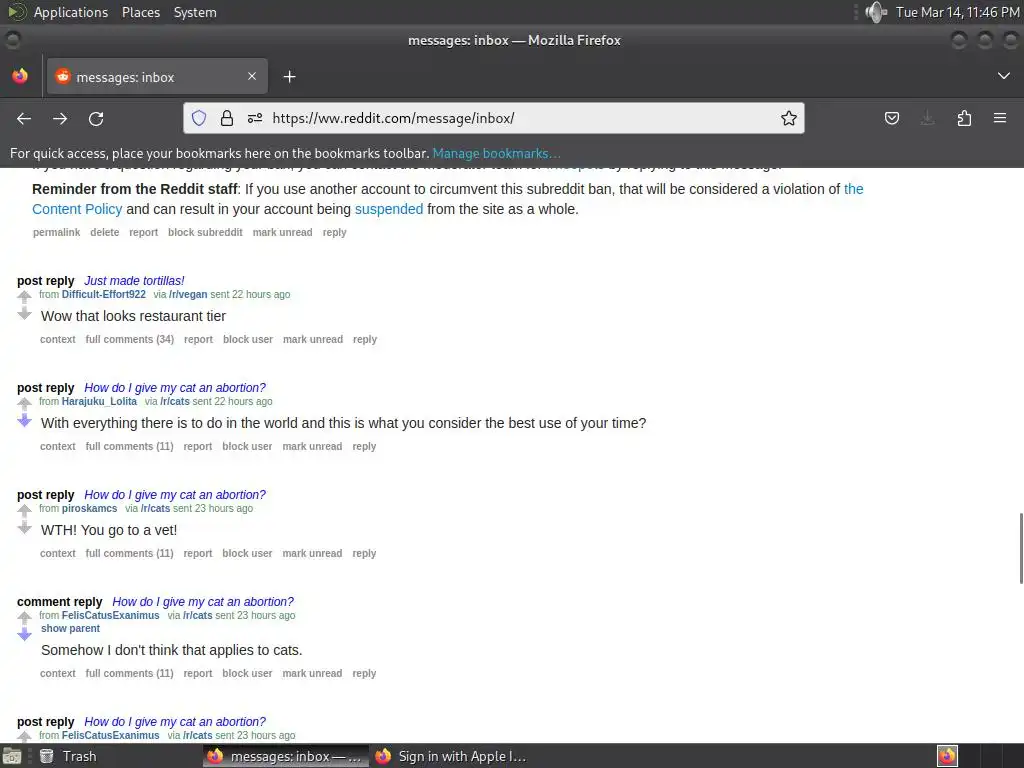Click the Manage bookmarks link
The image size is (1024, 768).
point(496,153)
